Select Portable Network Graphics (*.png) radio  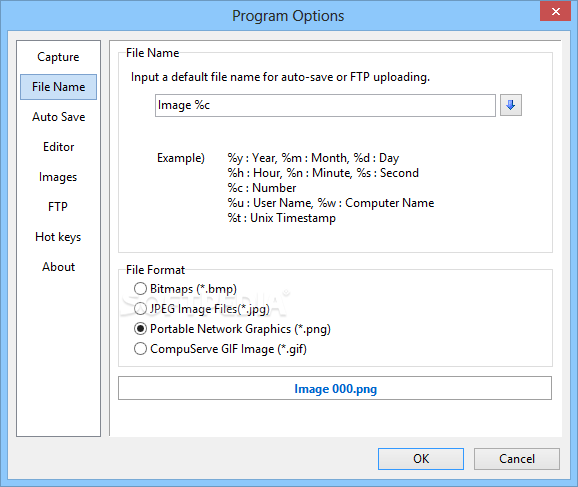point(233,329)
